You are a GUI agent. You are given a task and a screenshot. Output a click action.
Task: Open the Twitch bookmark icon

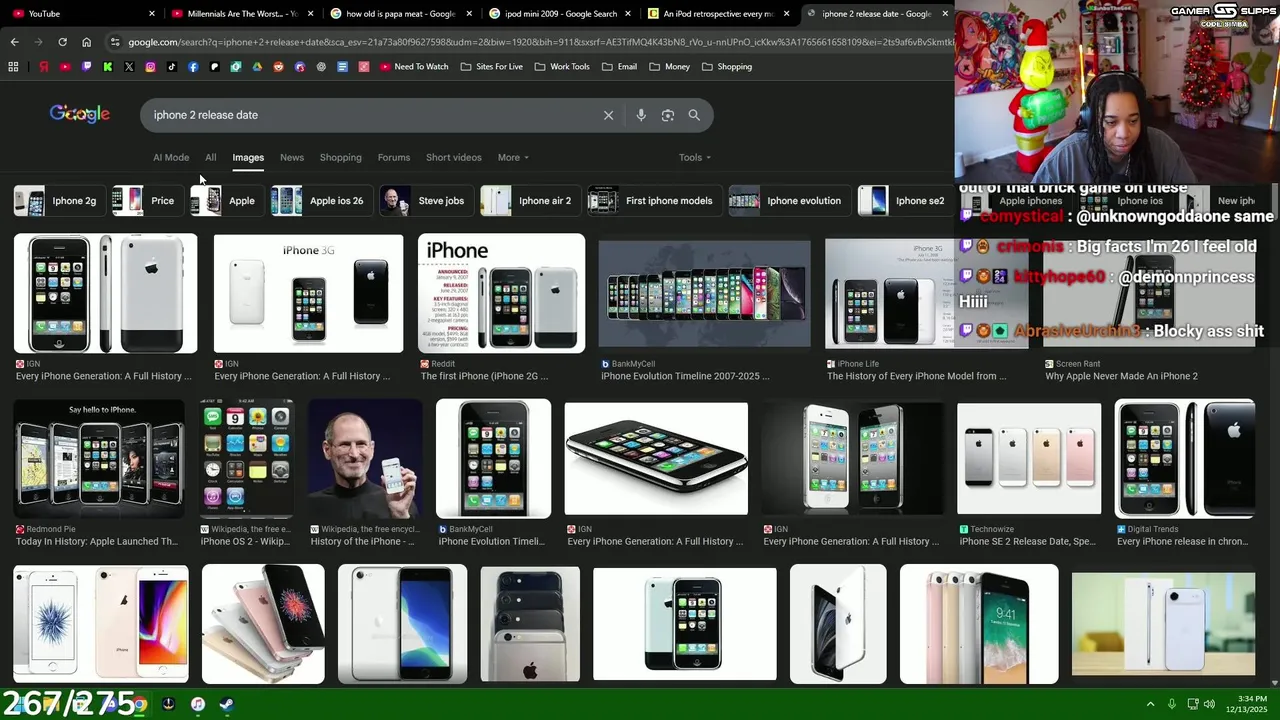tap(86, 67)
